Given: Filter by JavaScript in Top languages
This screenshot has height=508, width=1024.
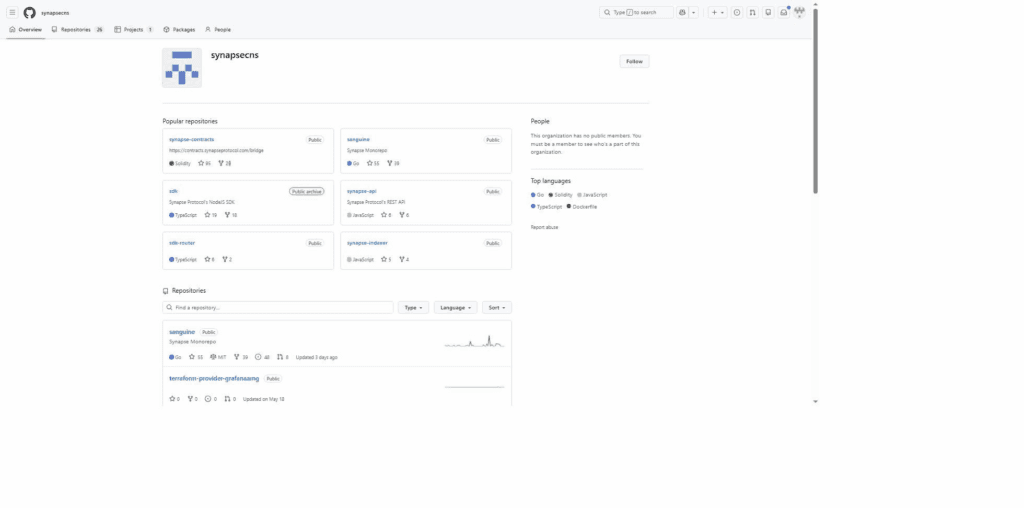Looking at the screenshot, I should click(x=592, y=195).
